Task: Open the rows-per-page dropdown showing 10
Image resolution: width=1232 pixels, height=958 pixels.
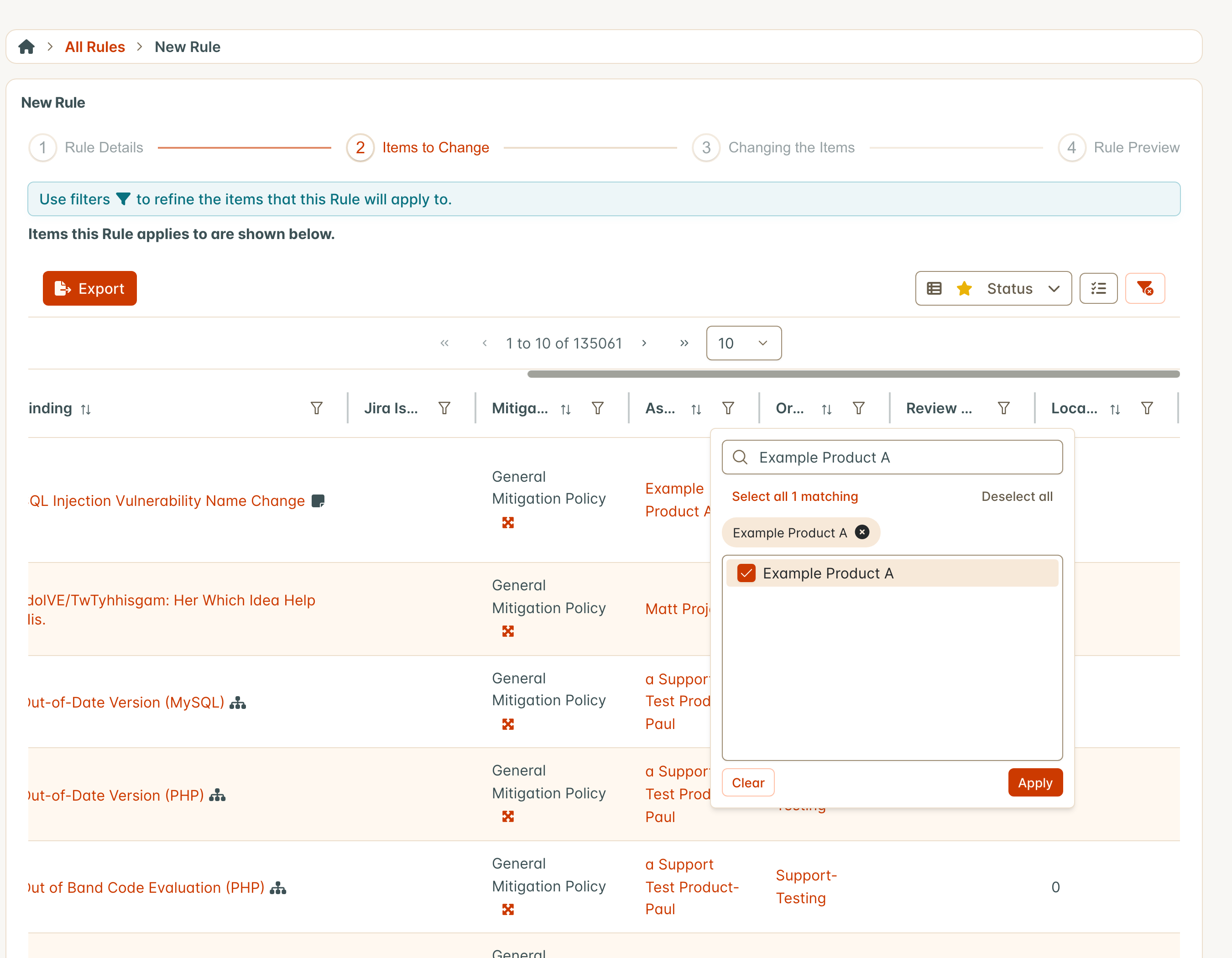Action: click(743, 343)
